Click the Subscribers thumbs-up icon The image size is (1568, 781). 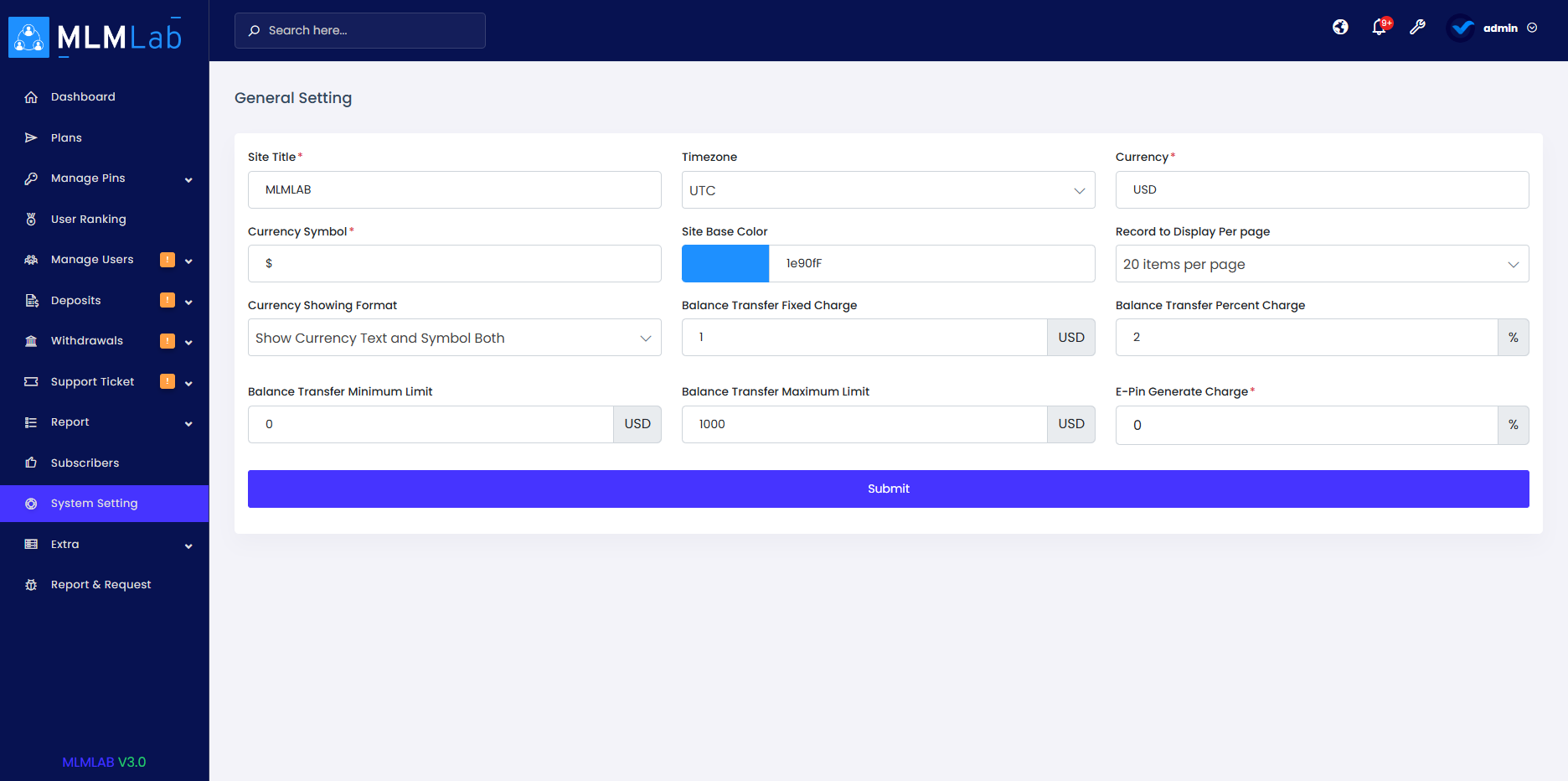coord(31,463)
